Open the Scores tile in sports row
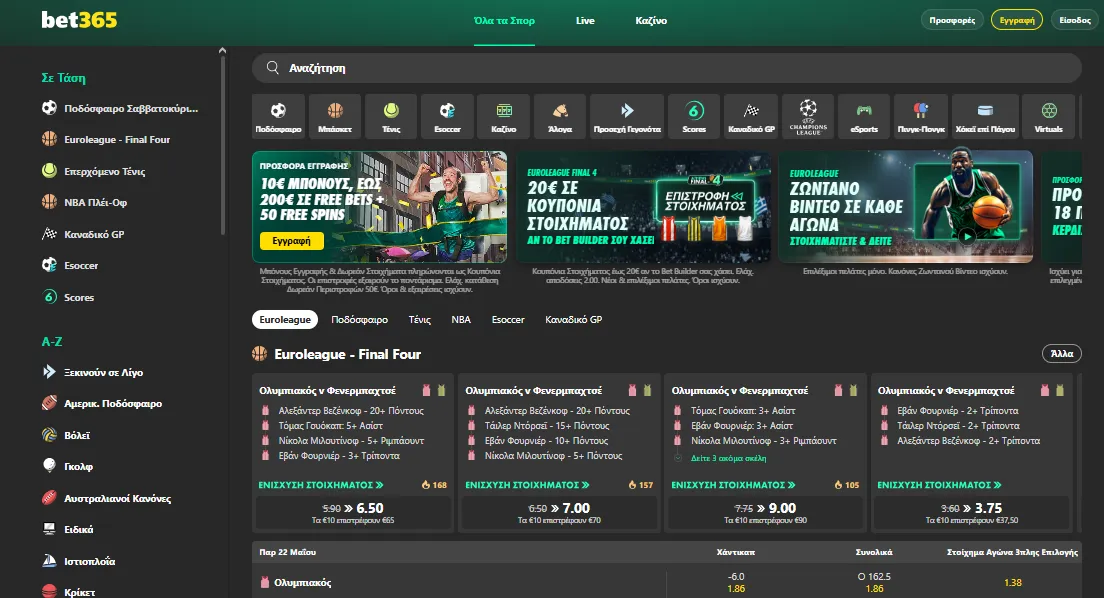This screenshot has height=598, width=1104. [694, 116]
